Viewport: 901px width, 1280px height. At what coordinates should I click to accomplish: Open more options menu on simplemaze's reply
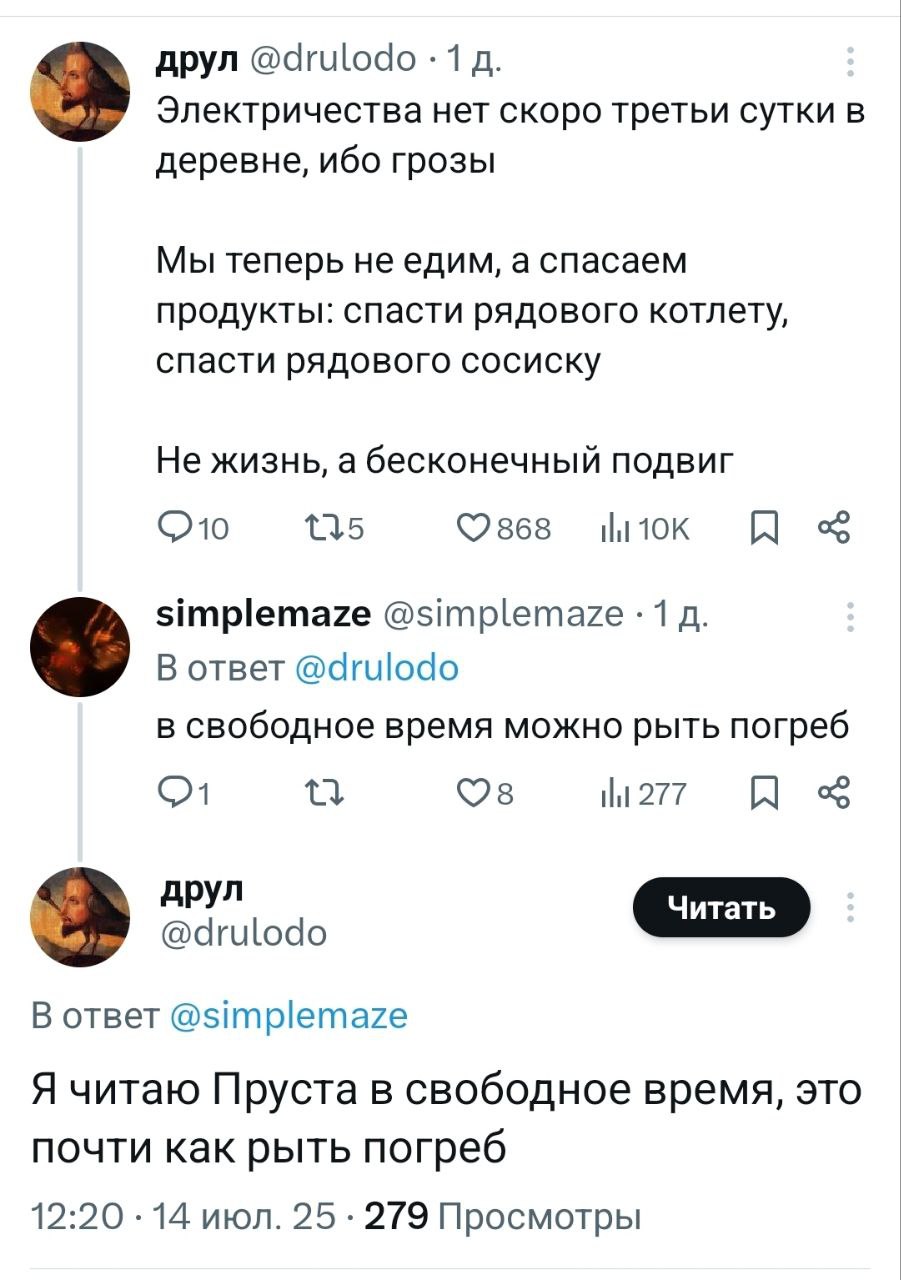(x=850, y=620)
